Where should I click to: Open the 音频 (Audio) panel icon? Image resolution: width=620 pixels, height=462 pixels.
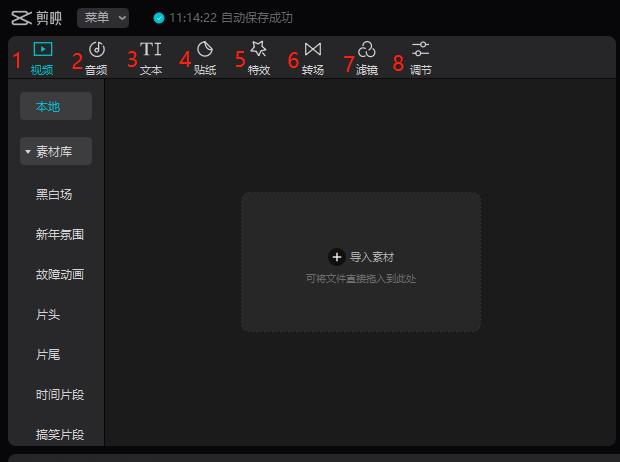pos(96,50)
